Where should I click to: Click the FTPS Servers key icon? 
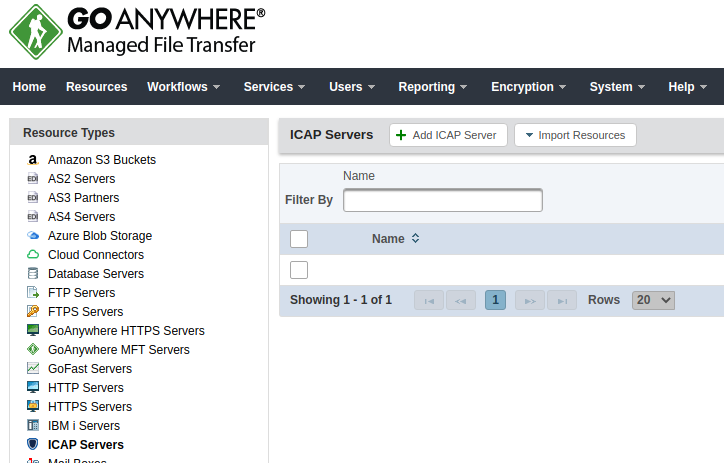(32, 312)
